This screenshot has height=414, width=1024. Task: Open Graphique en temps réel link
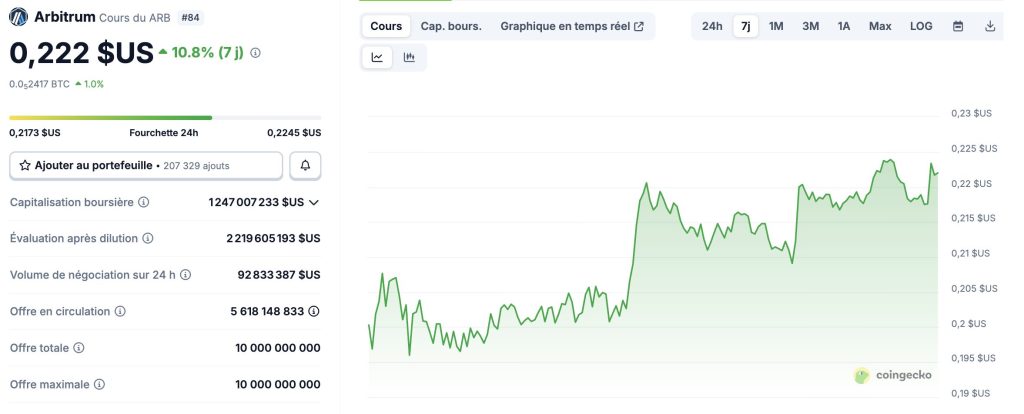[x=572, y=26]
